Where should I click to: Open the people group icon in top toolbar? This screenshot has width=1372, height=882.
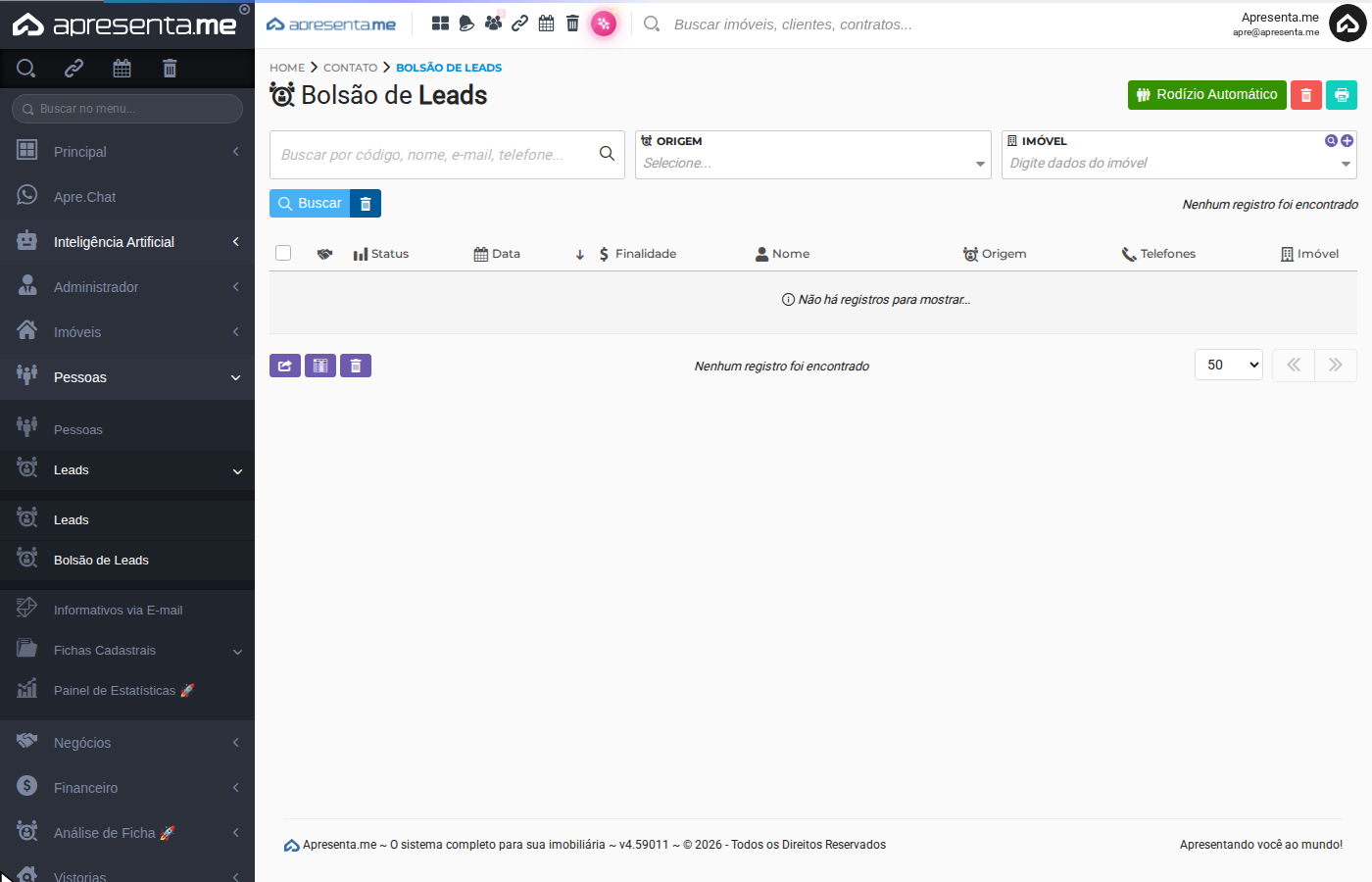point(493,23)
